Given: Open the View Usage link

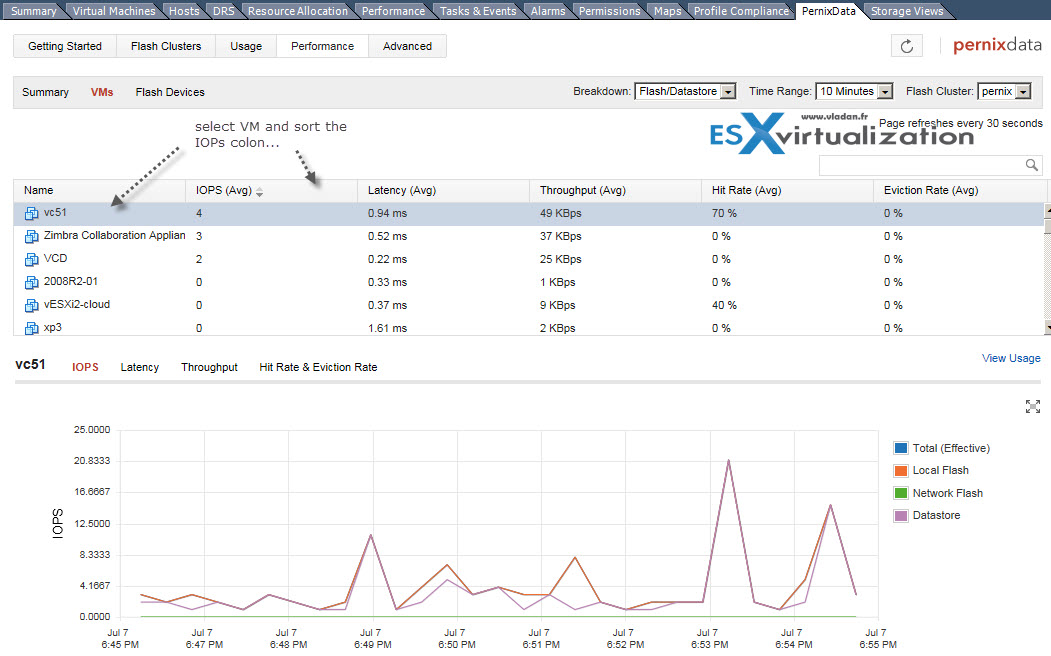Looking at the screenshot, I should [1011, 358].
